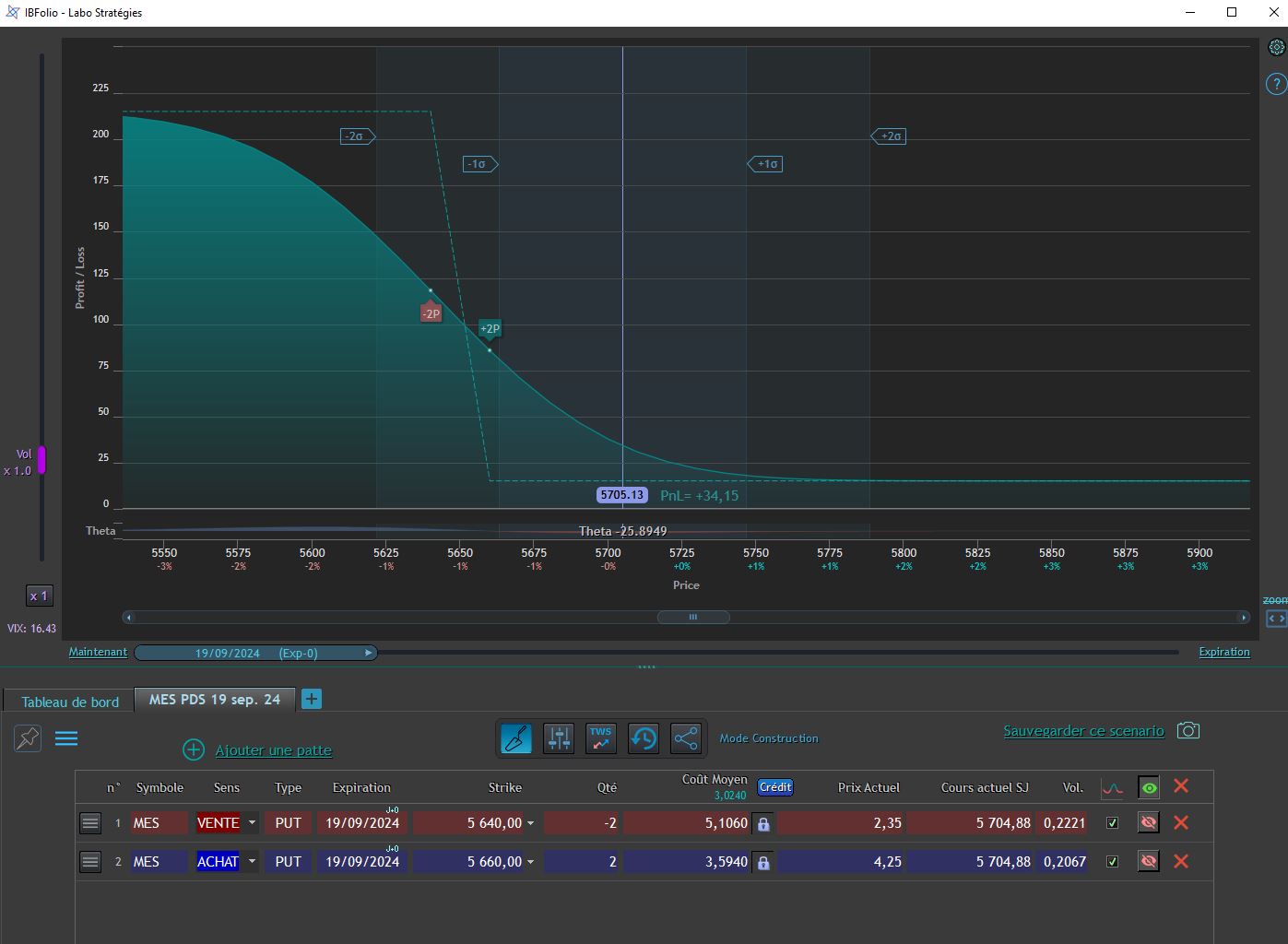Open the help question mark icon
The image size is (1288, 944).
(1276, 84)
